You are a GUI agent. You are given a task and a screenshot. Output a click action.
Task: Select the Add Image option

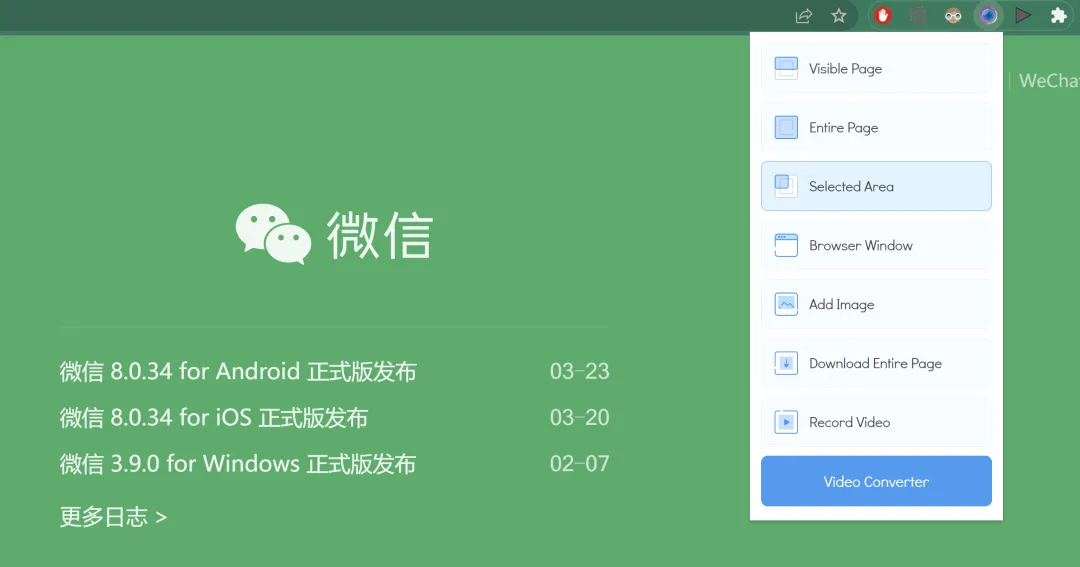point(876,304)
